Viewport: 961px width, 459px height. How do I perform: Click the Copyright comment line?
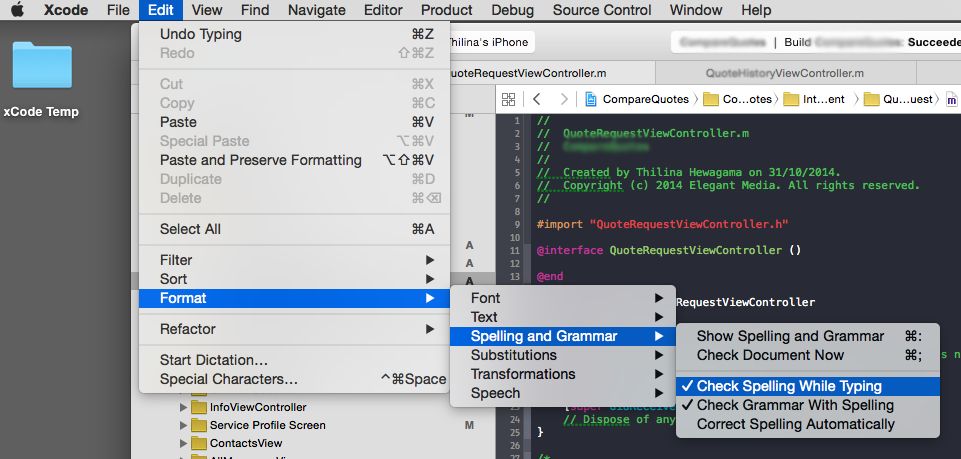pos(728,185)
